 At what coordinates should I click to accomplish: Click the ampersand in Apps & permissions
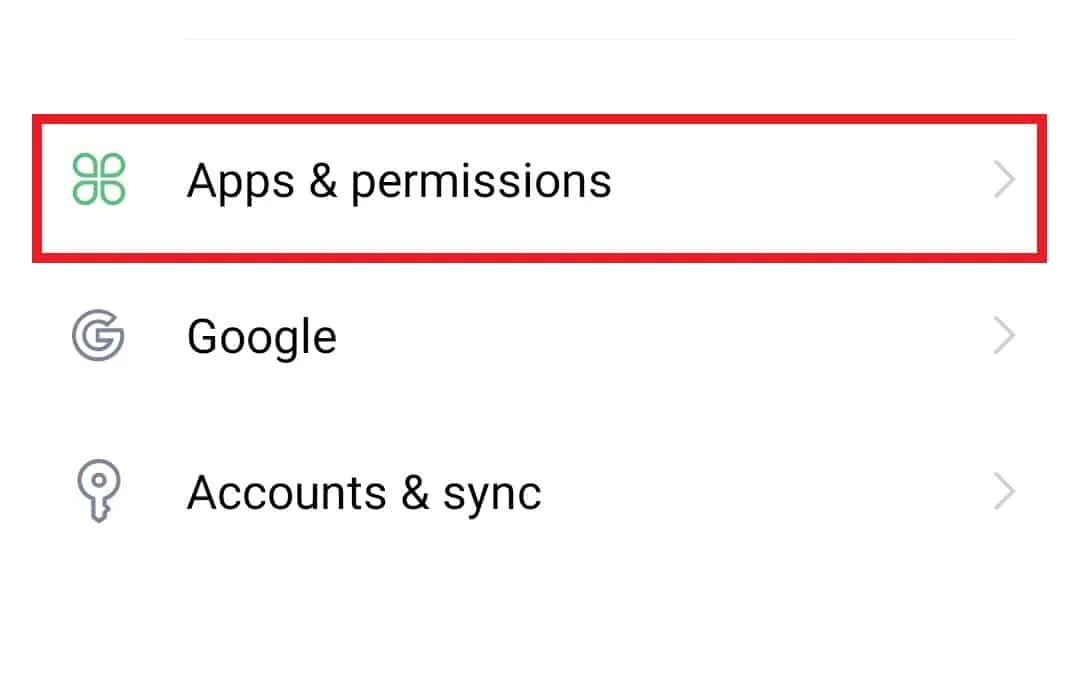click(322, 181)
